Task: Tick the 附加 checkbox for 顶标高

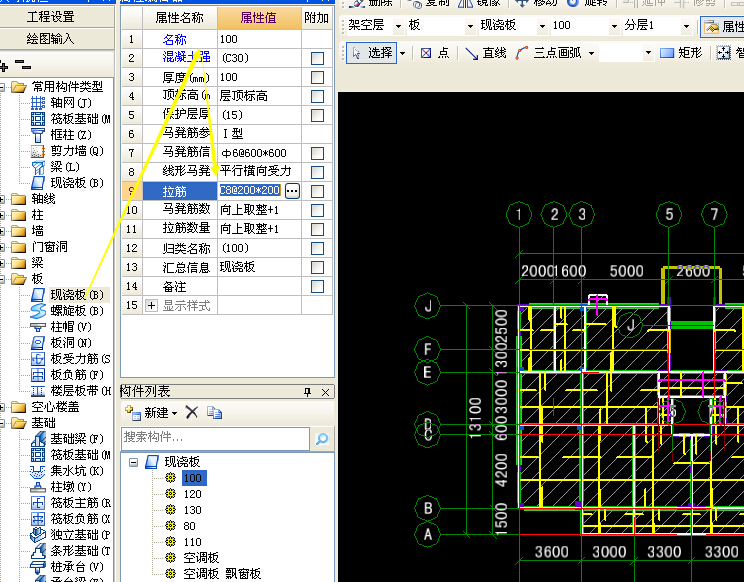Action: [317, 96]
